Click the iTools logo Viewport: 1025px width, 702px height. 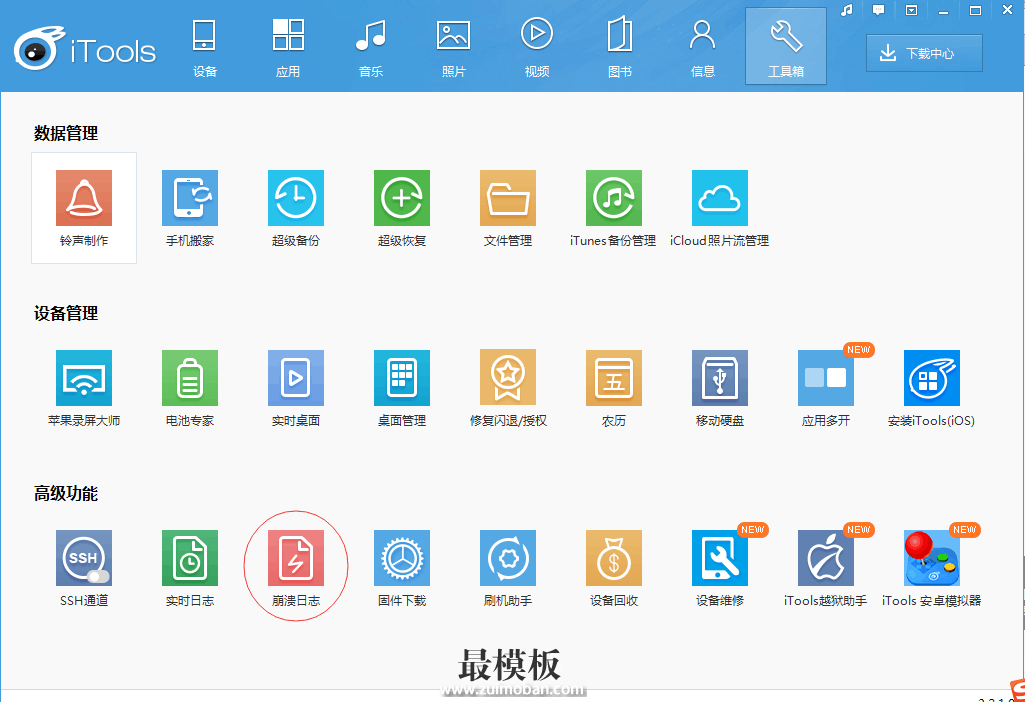(85, 48)
